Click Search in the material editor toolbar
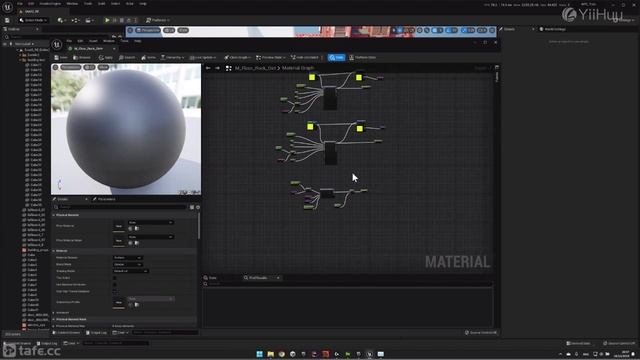Screen dimensions: 640x360 (127, 58)
